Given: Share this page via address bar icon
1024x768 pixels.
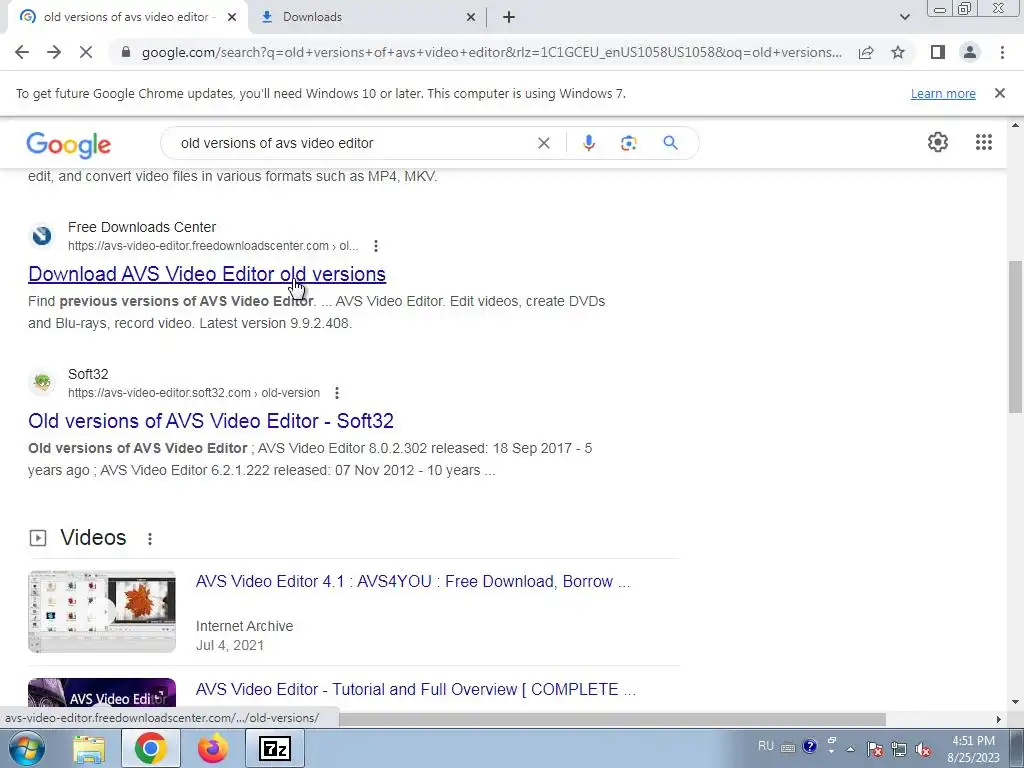Looking at the screenshot, I should tap(866, 52).
